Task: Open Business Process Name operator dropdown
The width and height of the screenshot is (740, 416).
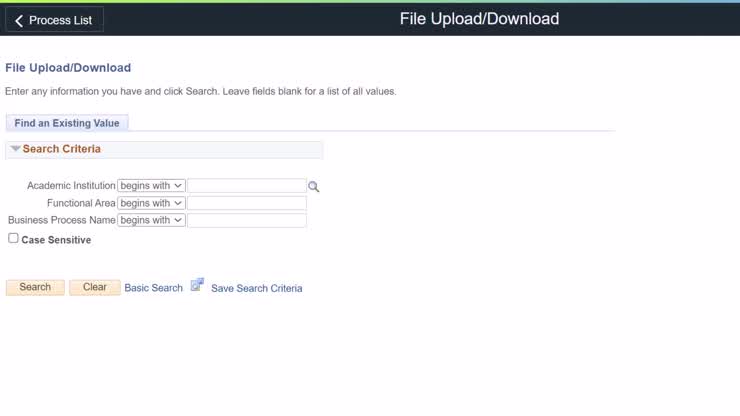Action: tap(151, 220)
